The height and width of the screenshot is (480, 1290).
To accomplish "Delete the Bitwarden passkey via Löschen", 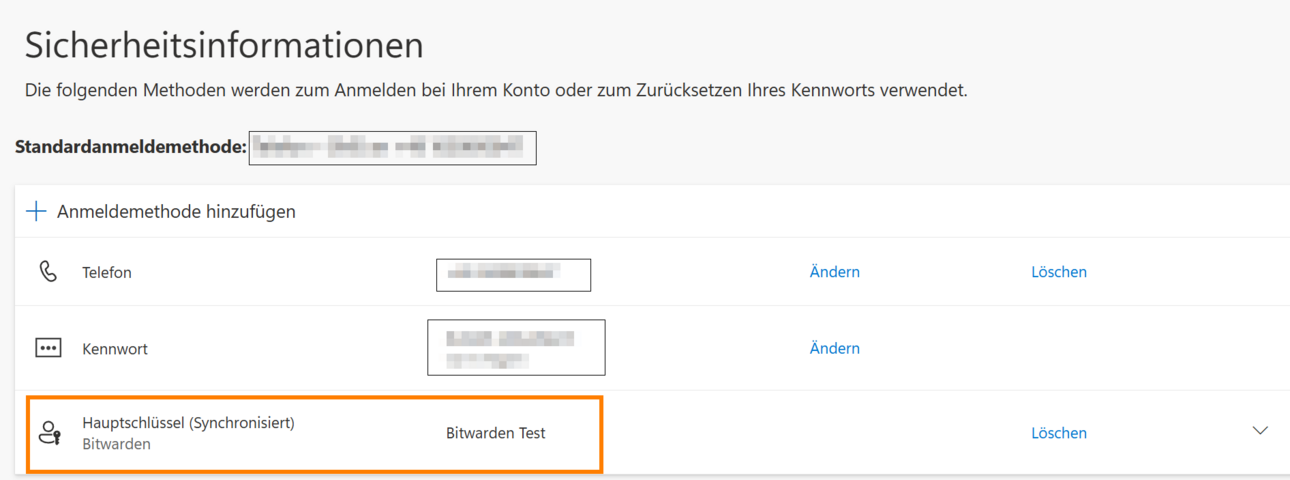I will 1059,433.
